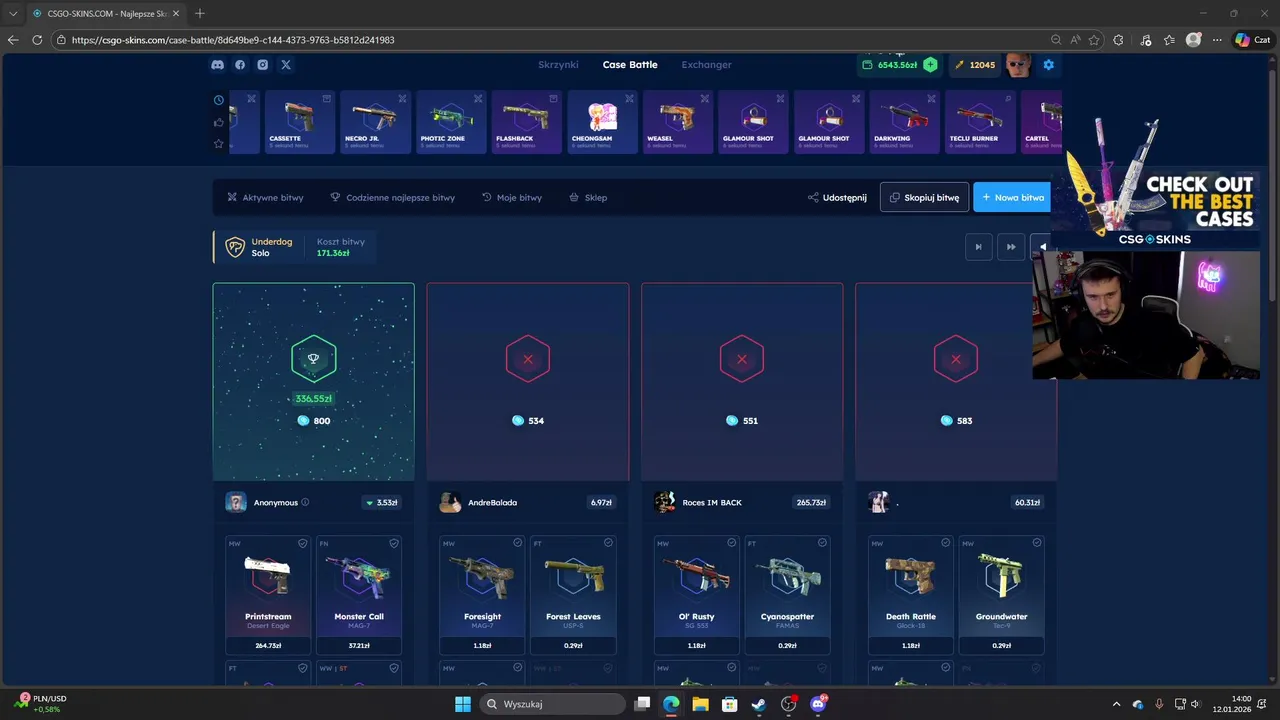Open a new browser tab

(x=200, y=13)
